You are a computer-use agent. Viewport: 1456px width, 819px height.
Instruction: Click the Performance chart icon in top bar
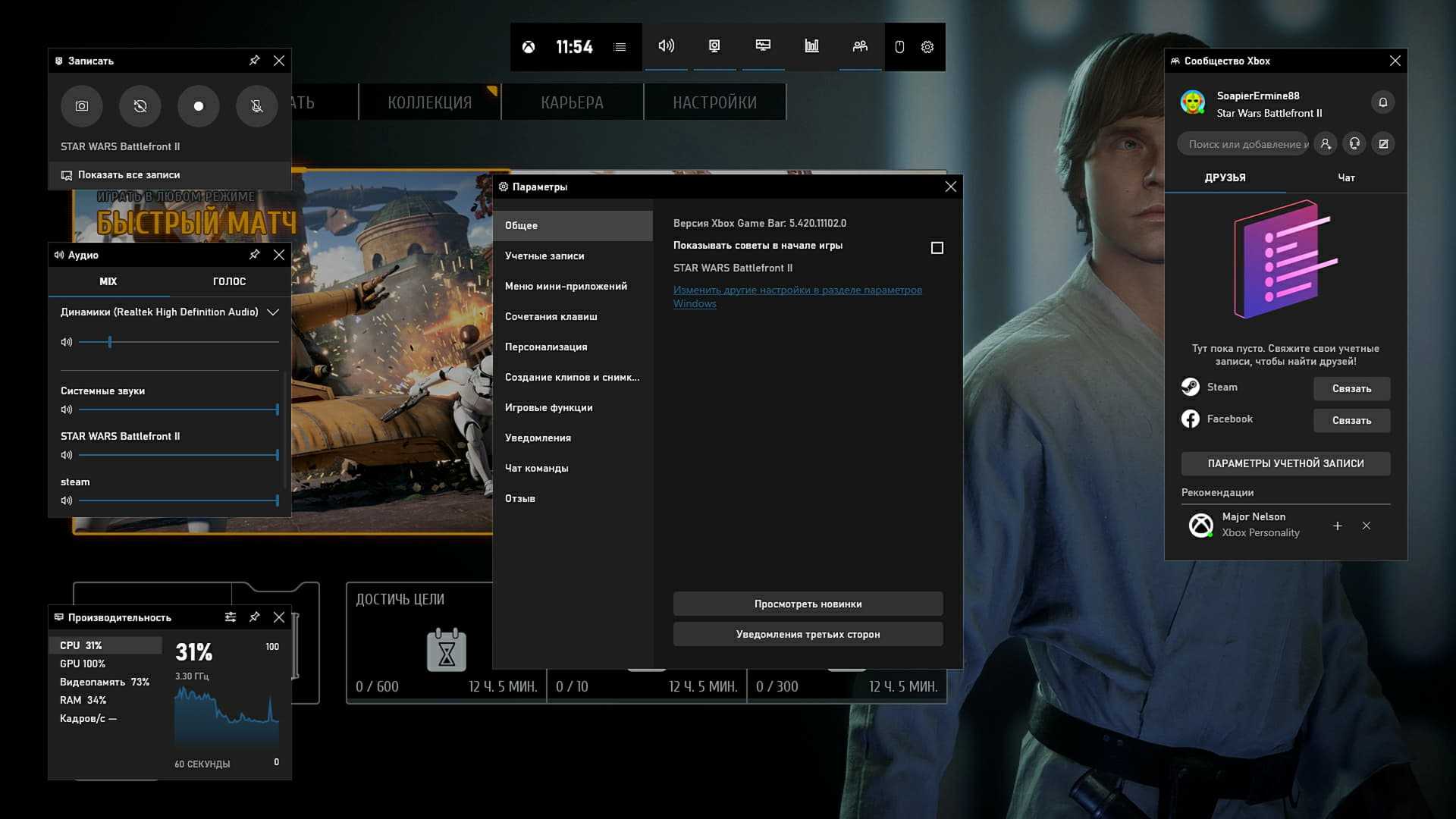coord(811,46)
